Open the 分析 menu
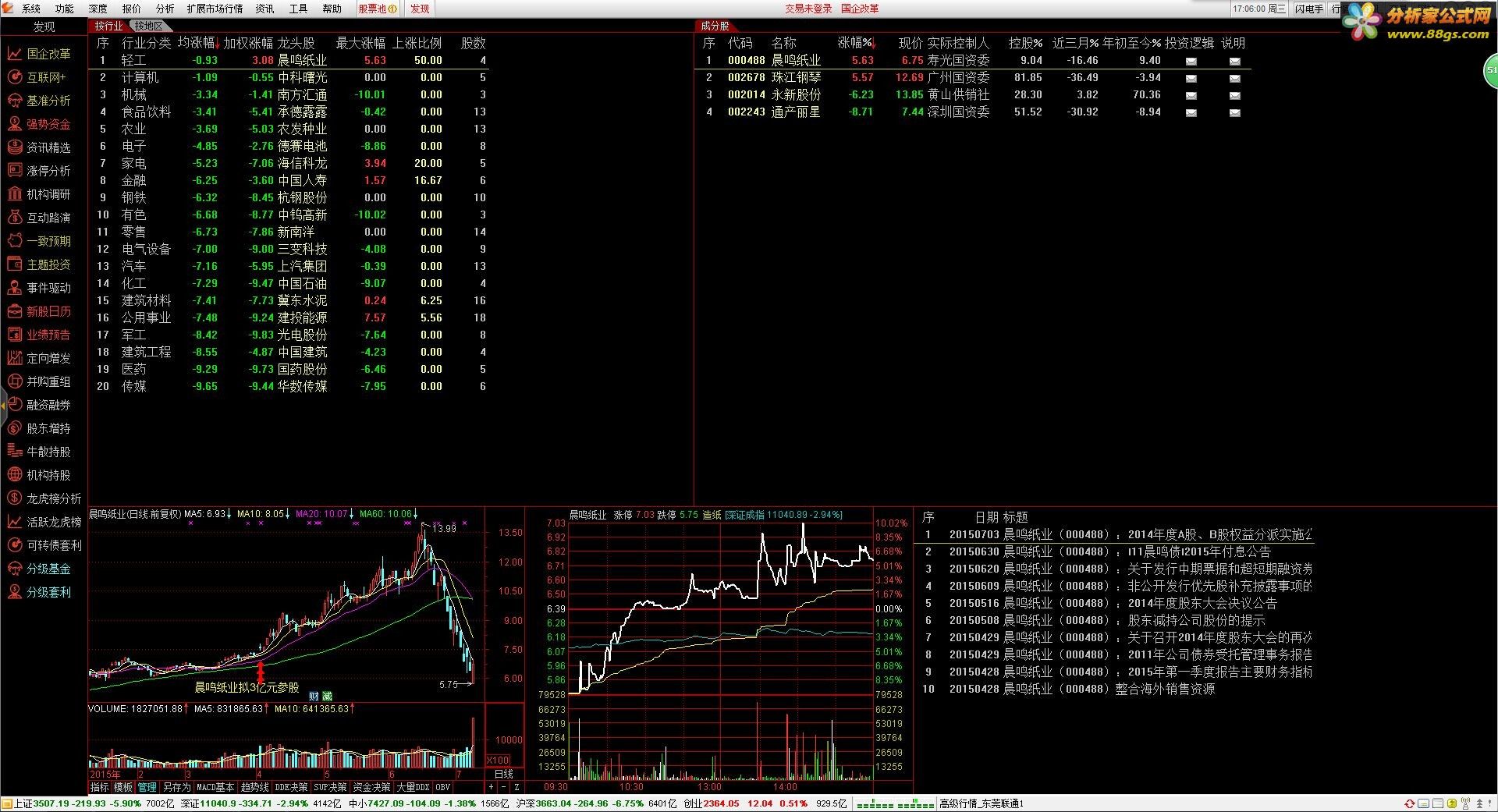The width and height of the screenshot is (1498, 812). click(x=165, y=9)
